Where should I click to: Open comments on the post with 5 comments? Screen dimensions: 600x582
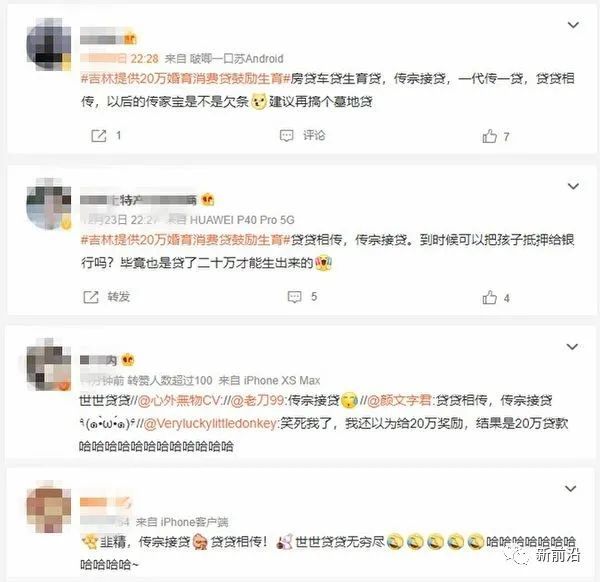pyautogui.click(x=294, y=297)
